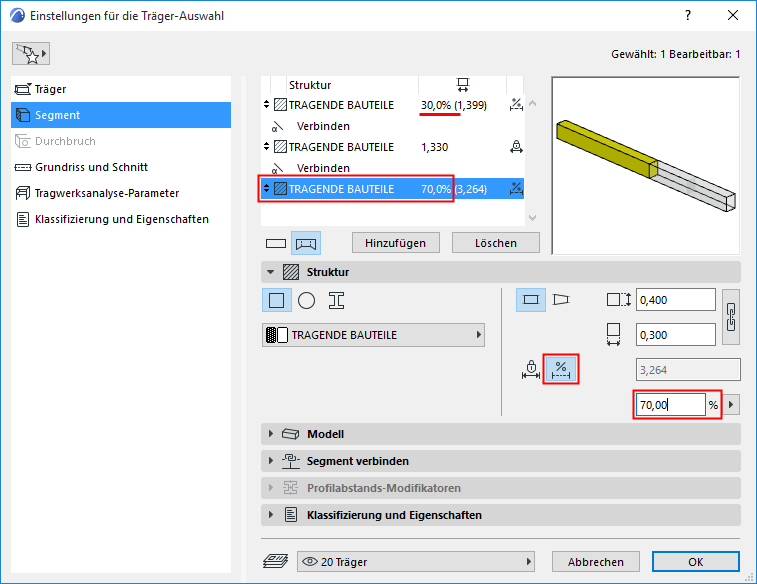Screen dimensions: 757x584
Task: Expand the Segment verbinden panel
Action: pos(271,461)
